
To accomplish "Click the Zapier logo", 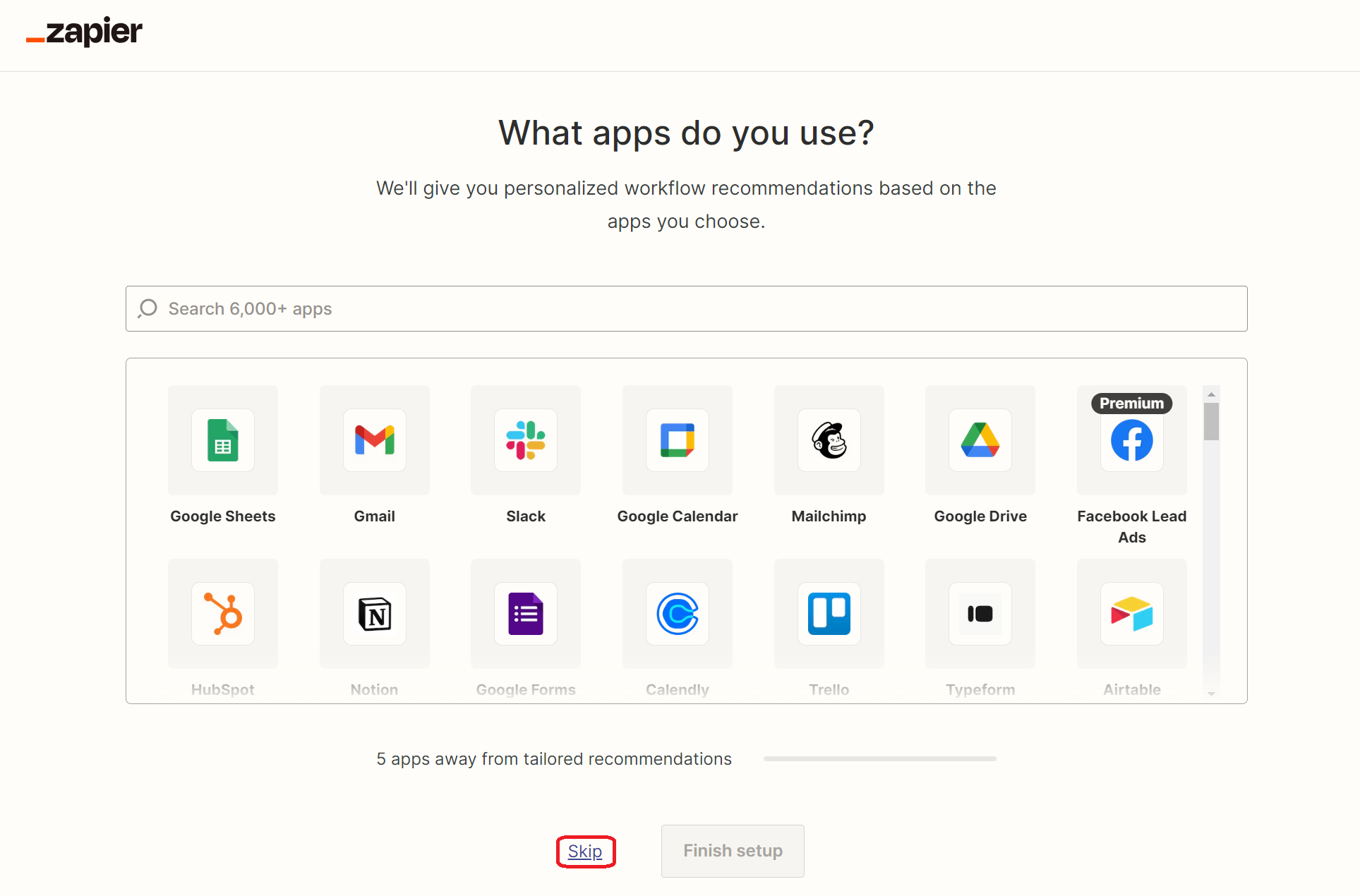I will (84, 32).
